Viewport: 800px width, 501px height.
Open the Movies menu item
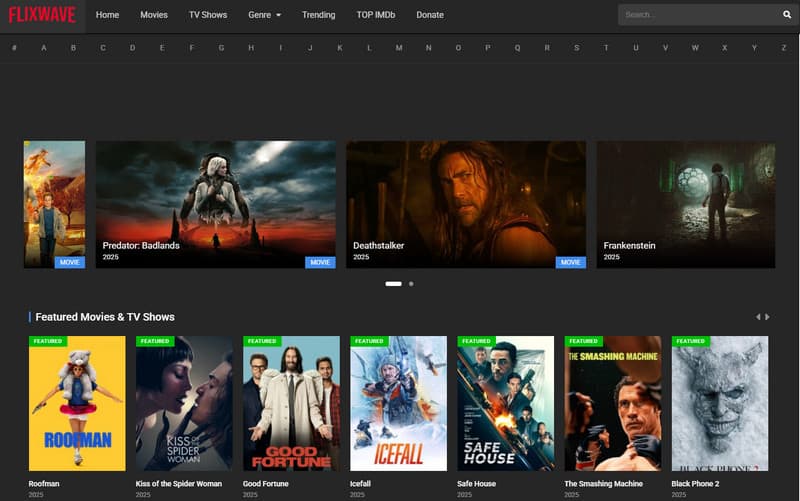click(154, 15)
